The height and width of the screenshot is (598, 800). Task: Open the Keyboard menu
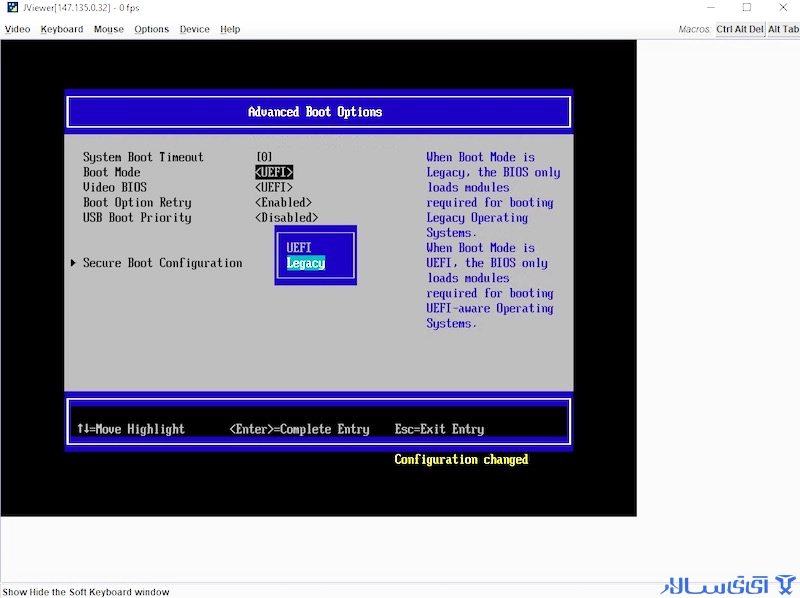[x=62, y=29]
